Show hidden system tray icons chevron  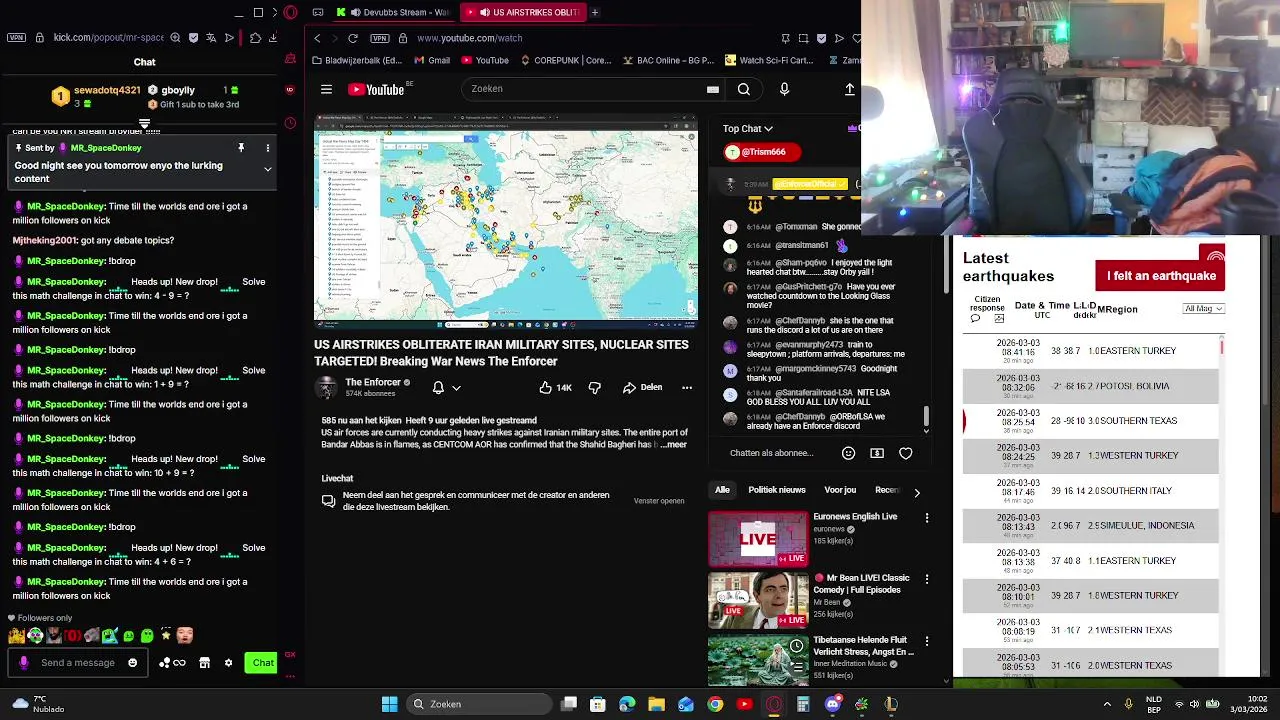(x=1107, y=704)
